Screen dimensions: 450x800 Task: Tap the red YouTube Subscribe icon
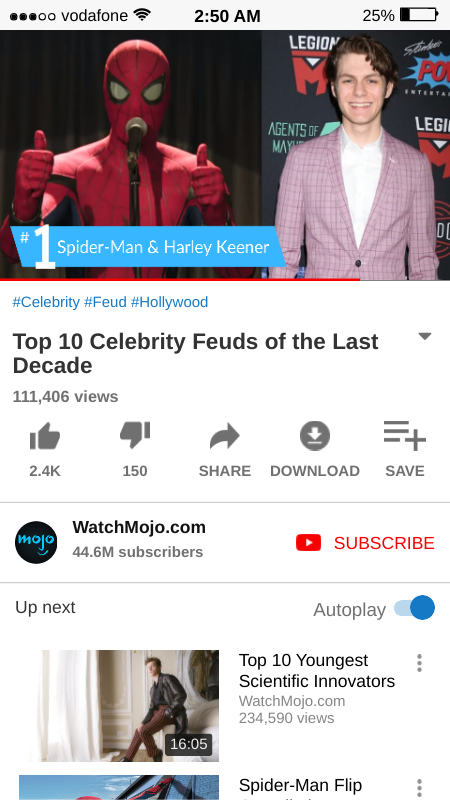pyautogui.click(x=309, y=543)
